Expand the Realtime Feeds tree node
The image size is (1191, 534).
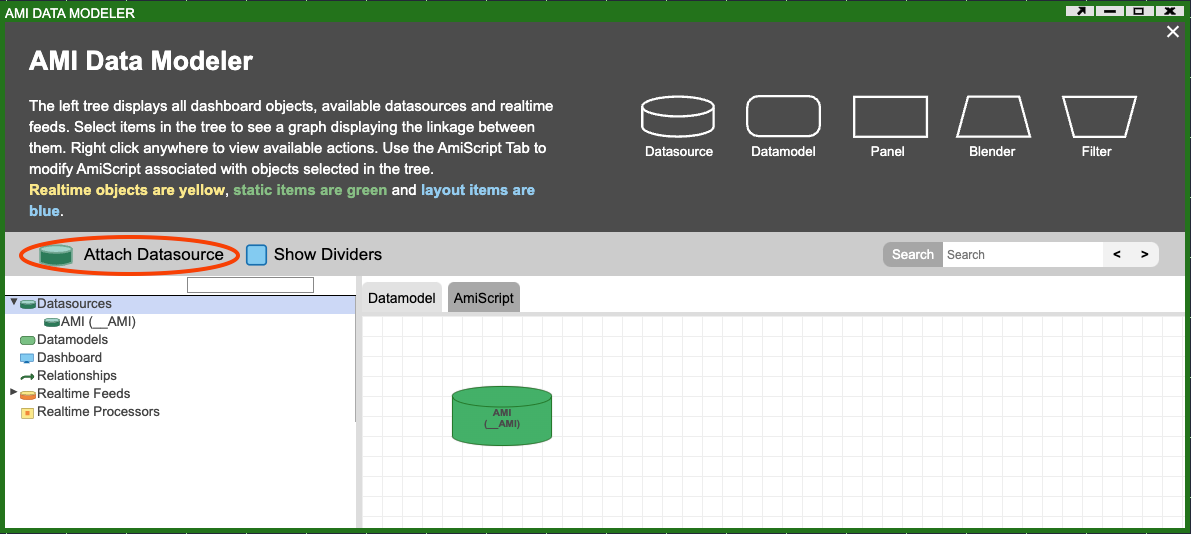(14, 392)
